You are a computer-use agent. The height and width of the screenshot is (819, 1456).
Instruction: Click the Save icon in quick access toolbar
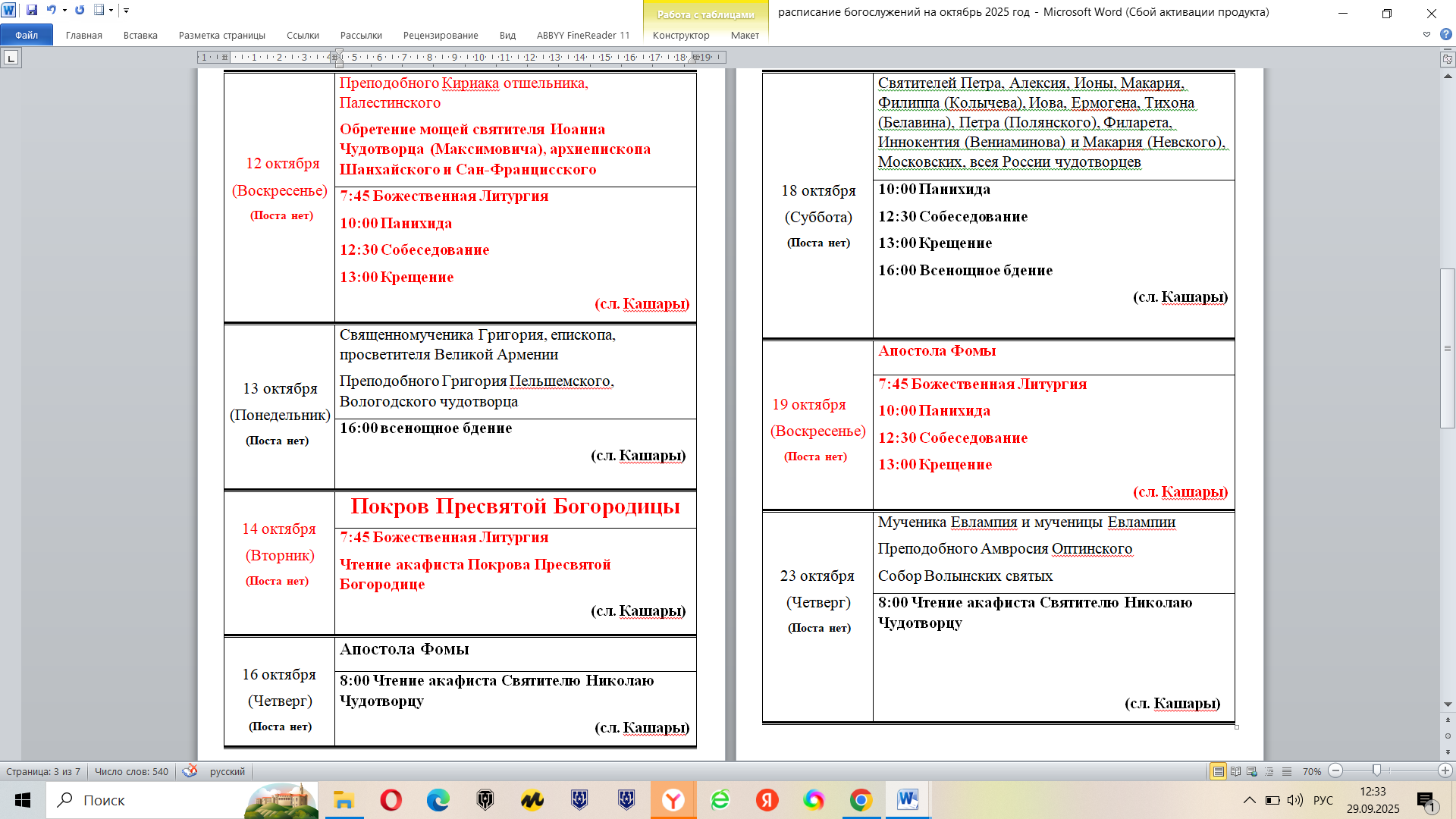point(32,11)
